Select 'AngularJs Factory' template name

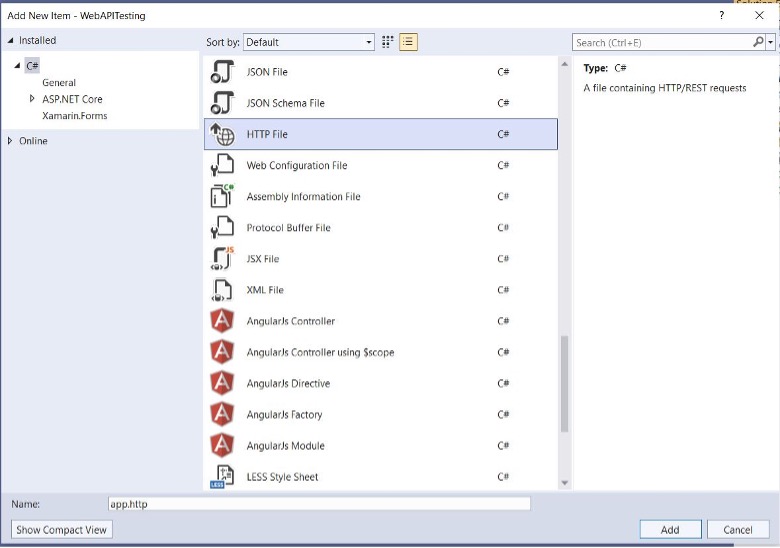point(285,415)
